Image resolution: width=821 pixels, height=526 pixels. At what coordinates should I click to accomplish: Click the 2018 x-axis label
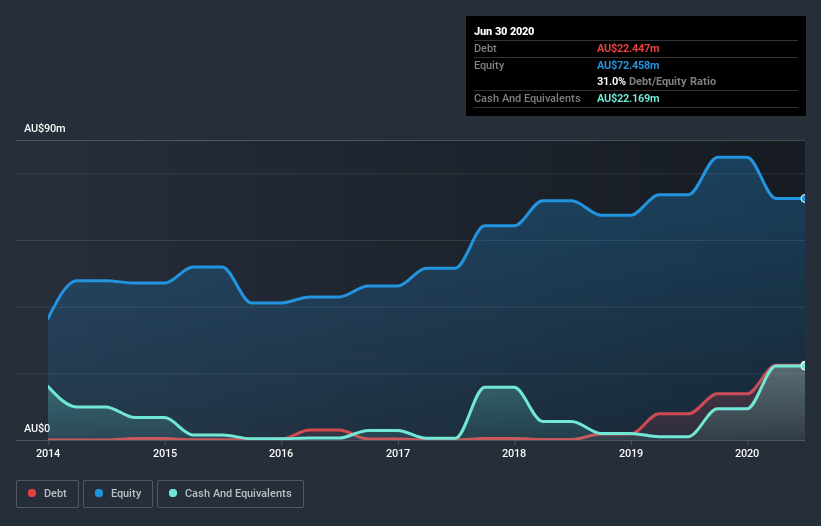click(x=514, y=453)
